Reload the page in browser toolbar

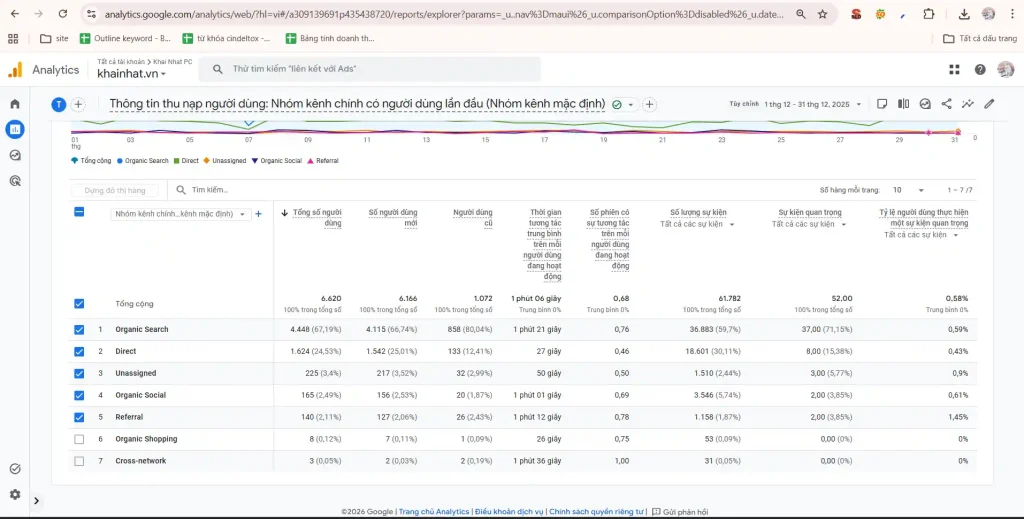point(63,14)
